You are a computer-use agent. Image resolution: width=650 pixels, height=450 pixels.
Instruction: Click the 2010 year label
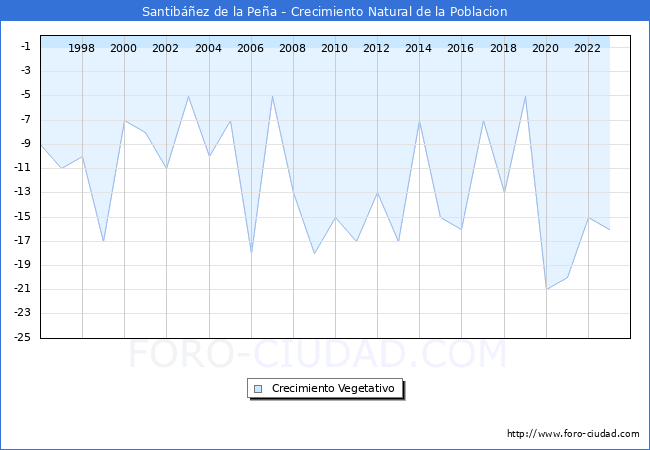pyautogui.click(x=335, y=48)
